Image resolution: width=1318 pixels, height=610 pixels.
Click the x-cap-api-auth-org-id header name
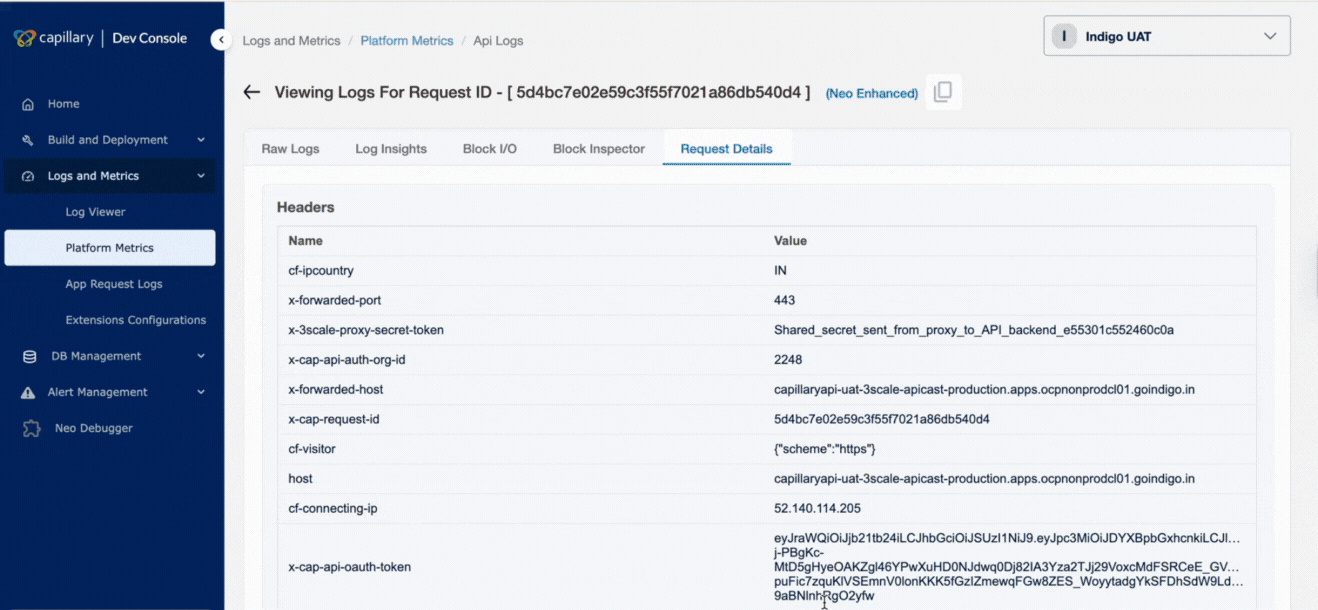point(349,360)
